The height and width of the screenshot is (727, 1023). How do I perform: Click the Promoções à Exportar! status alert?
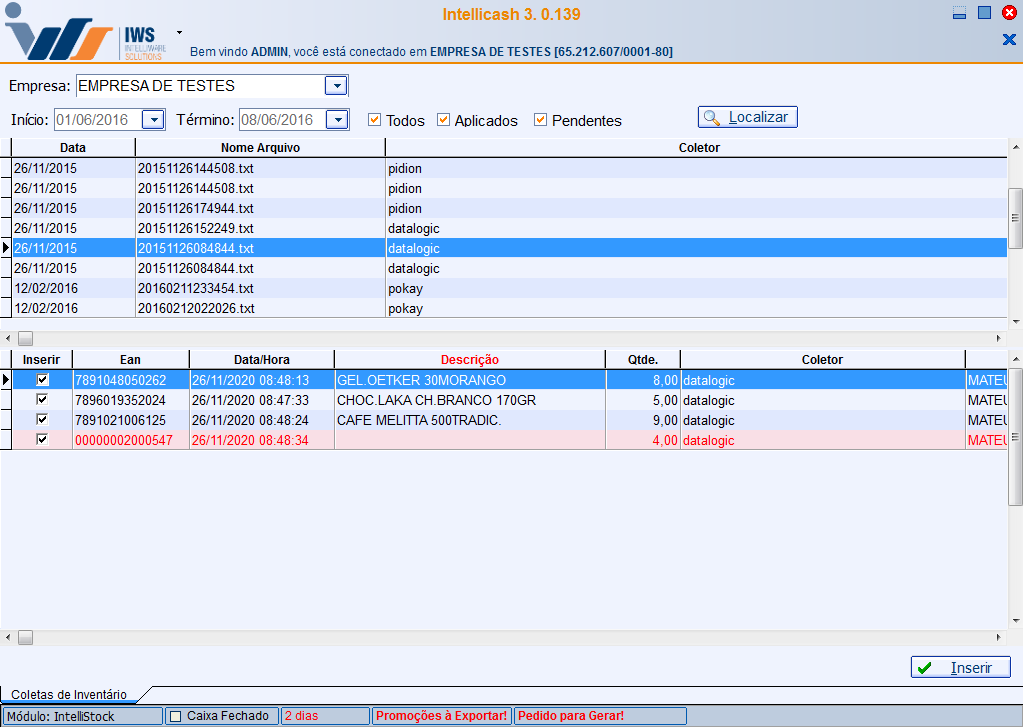[441, 716]
